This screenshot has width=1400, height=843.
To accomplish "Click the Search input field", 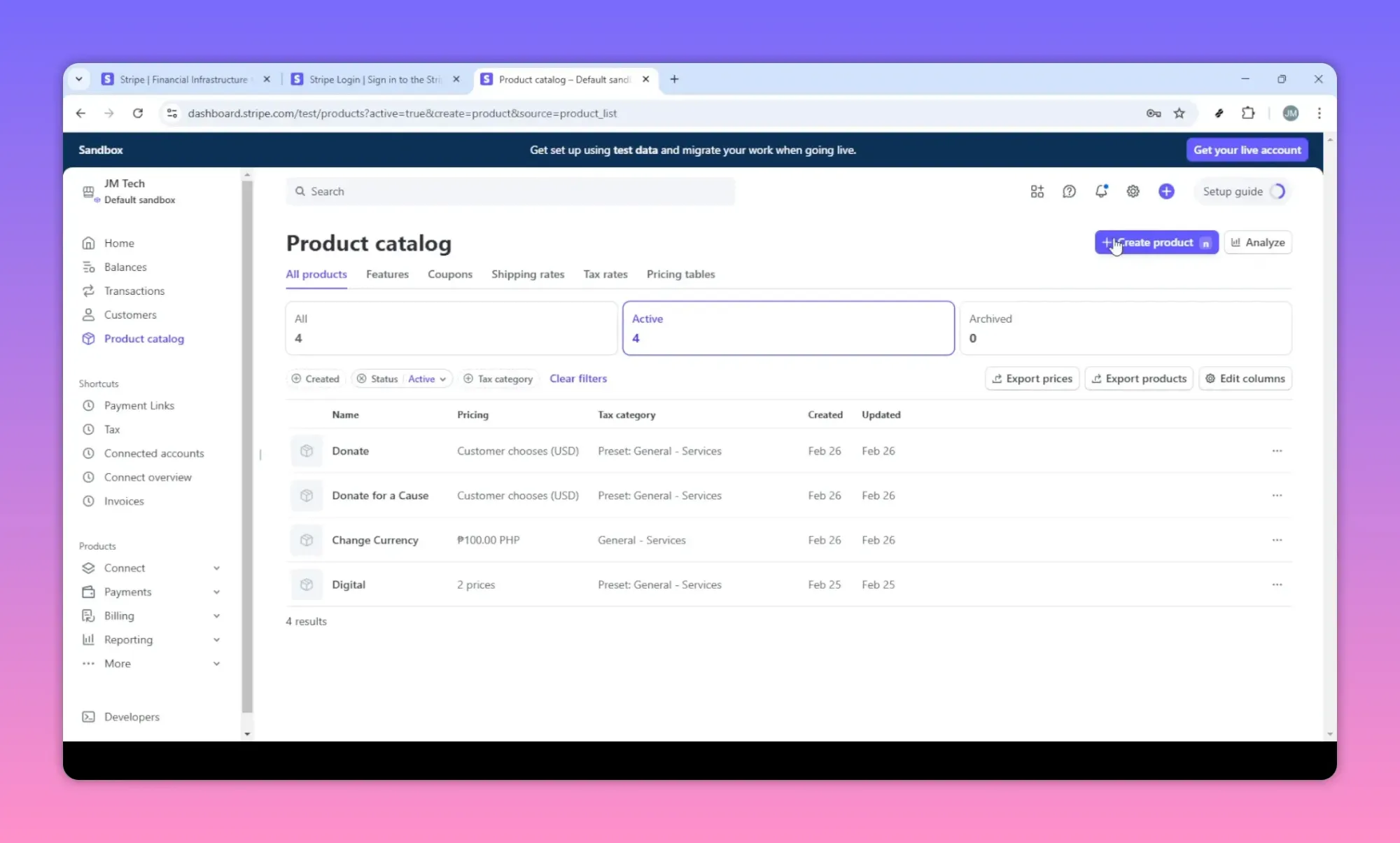I will (510, 191).
